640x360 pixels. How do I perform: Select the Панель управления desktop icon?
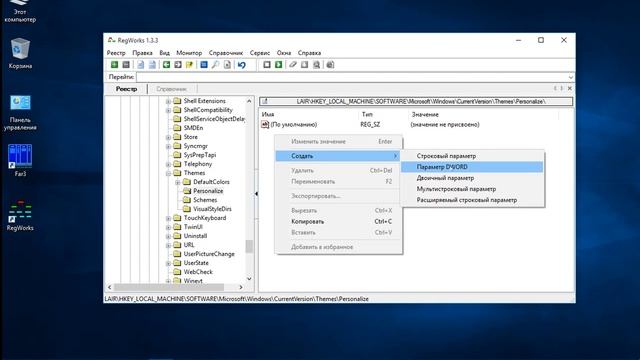pyautogui.click(x=20, y=112)
